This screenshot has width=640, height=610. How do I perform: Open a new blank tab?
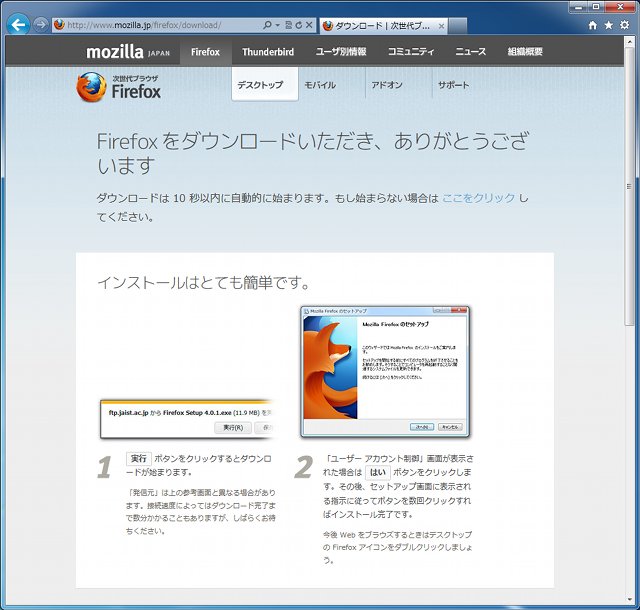click(458, 26)
